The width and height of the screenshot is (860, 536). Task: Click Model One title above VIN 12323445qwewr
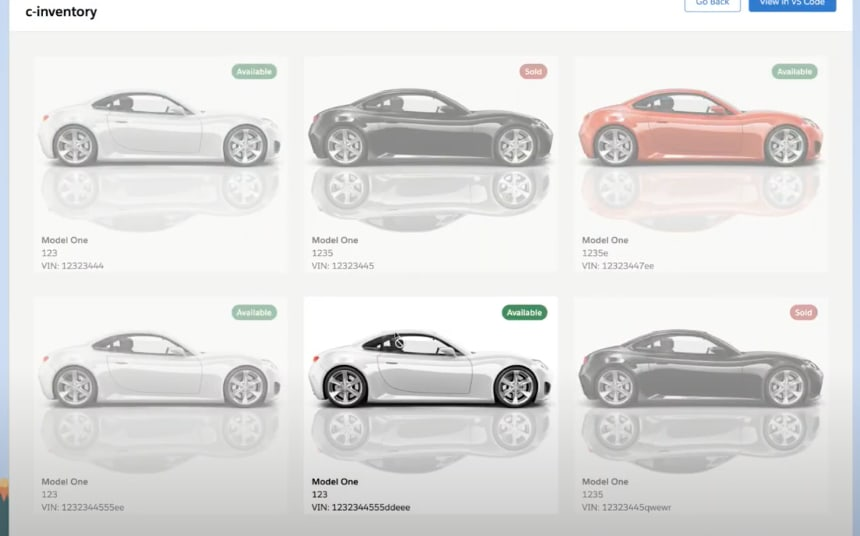[605, 482]
